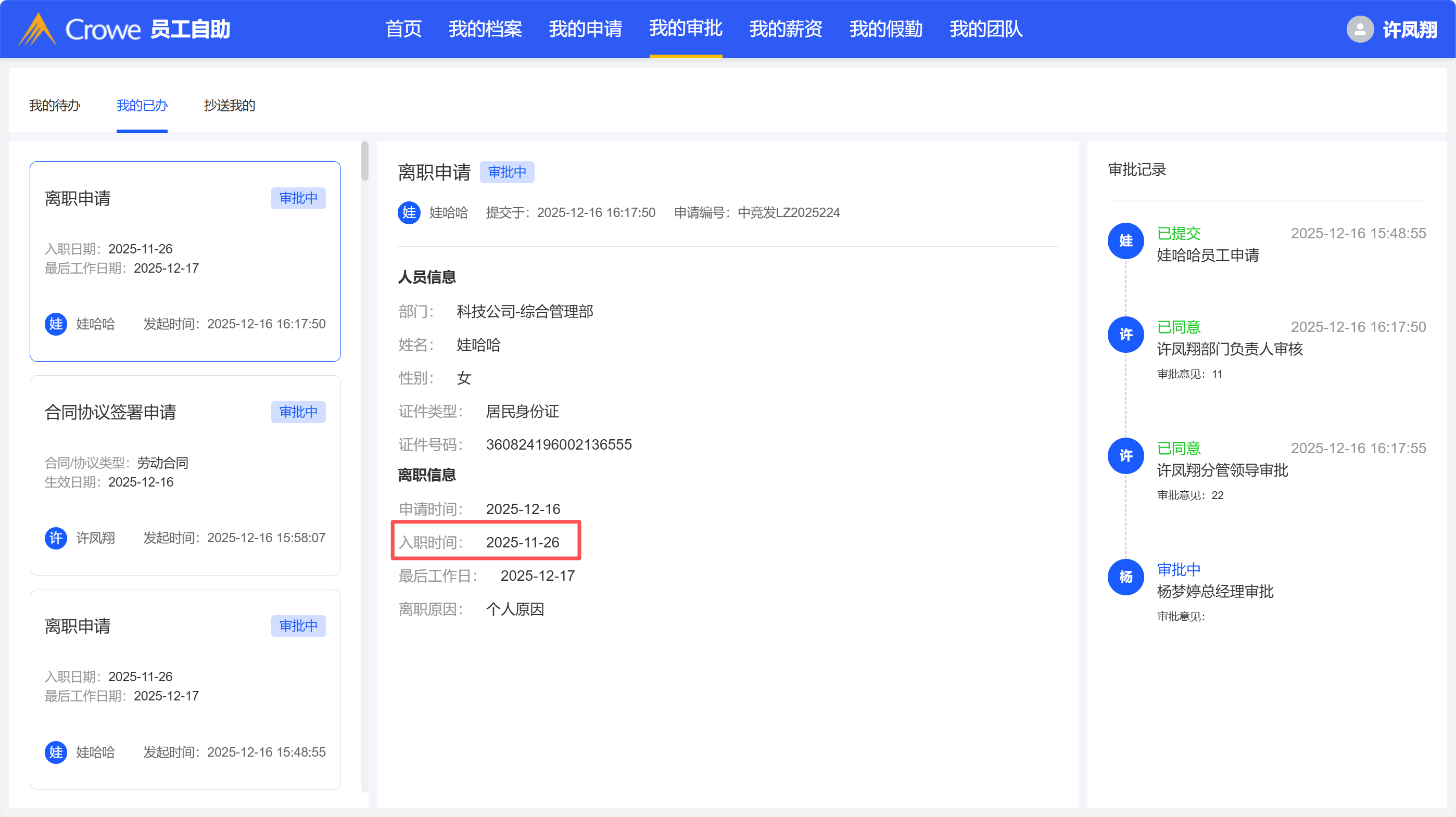
Task: Go to 首页 in top navigation
Action: 403,29
